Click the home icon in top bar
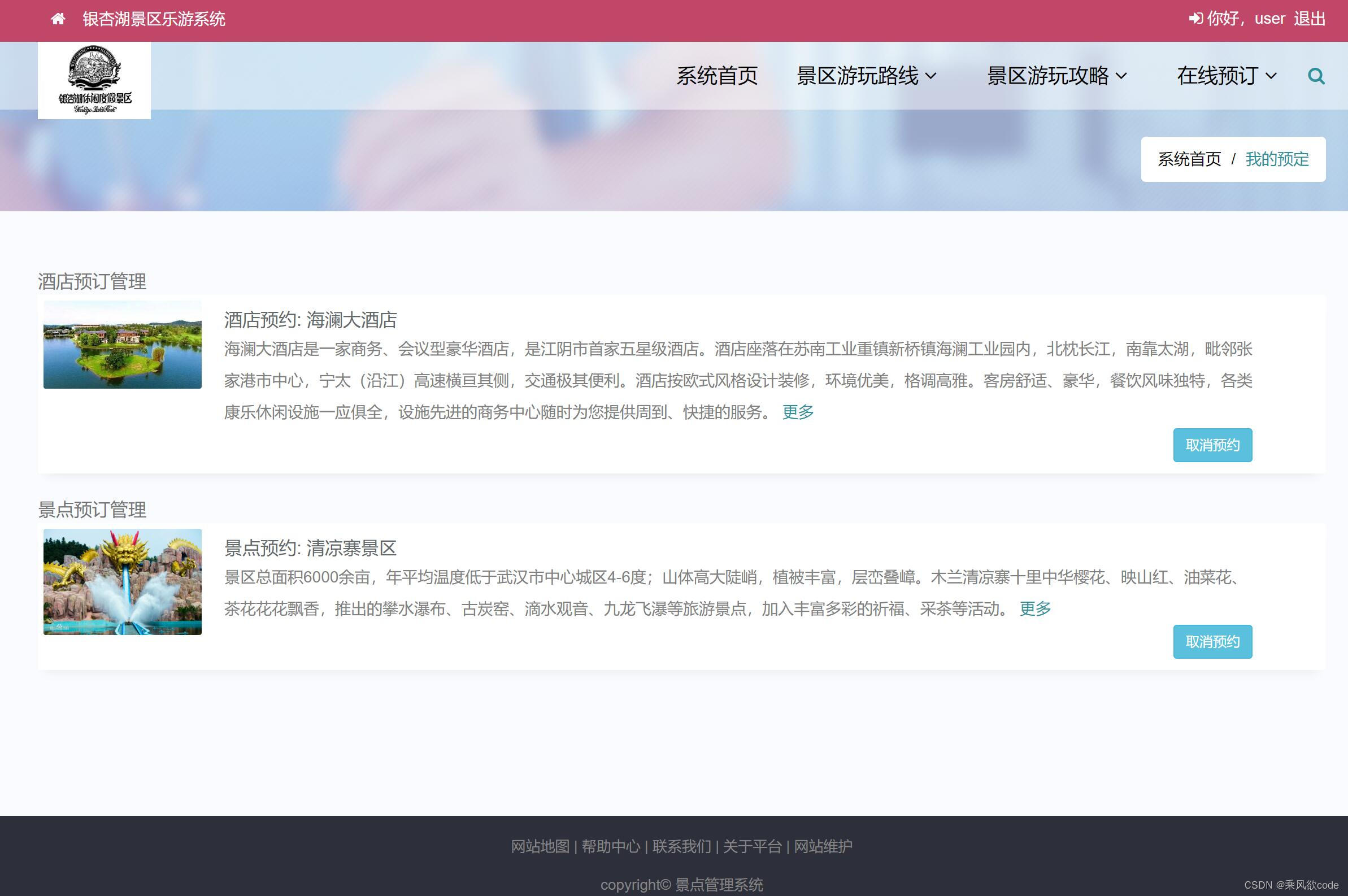1348x896 pixels. (58, 19)
